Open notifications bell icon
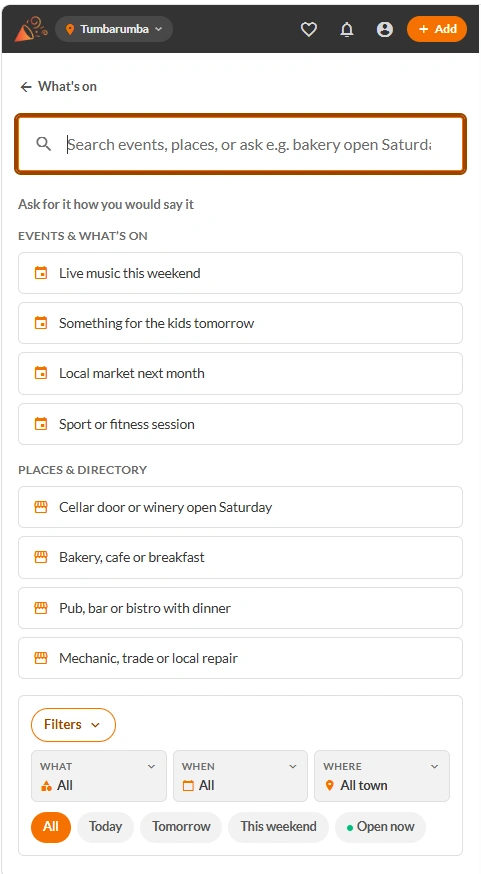481x874 pixels. (x=347, y=30)
